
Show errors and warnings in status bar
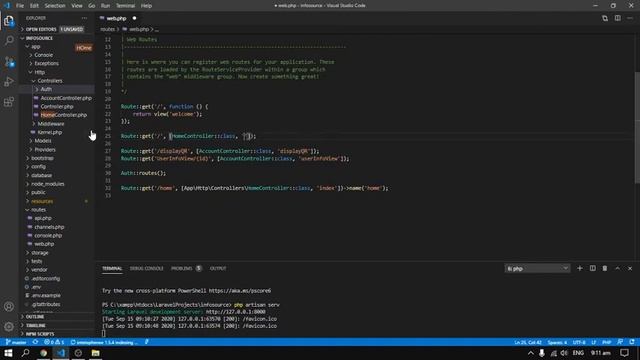[x=54, y=342]
